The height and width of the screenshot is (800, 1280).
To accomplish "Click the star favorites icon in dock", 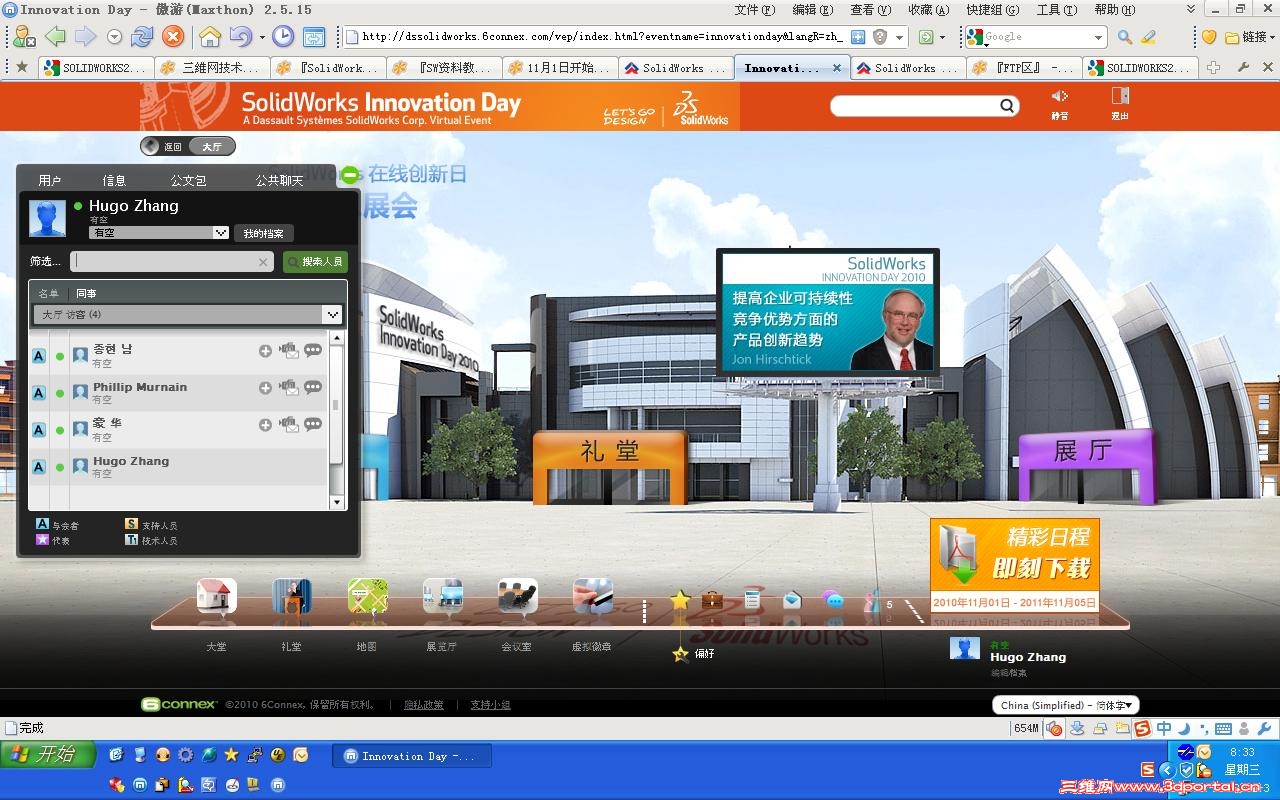I will coord(680,600).
